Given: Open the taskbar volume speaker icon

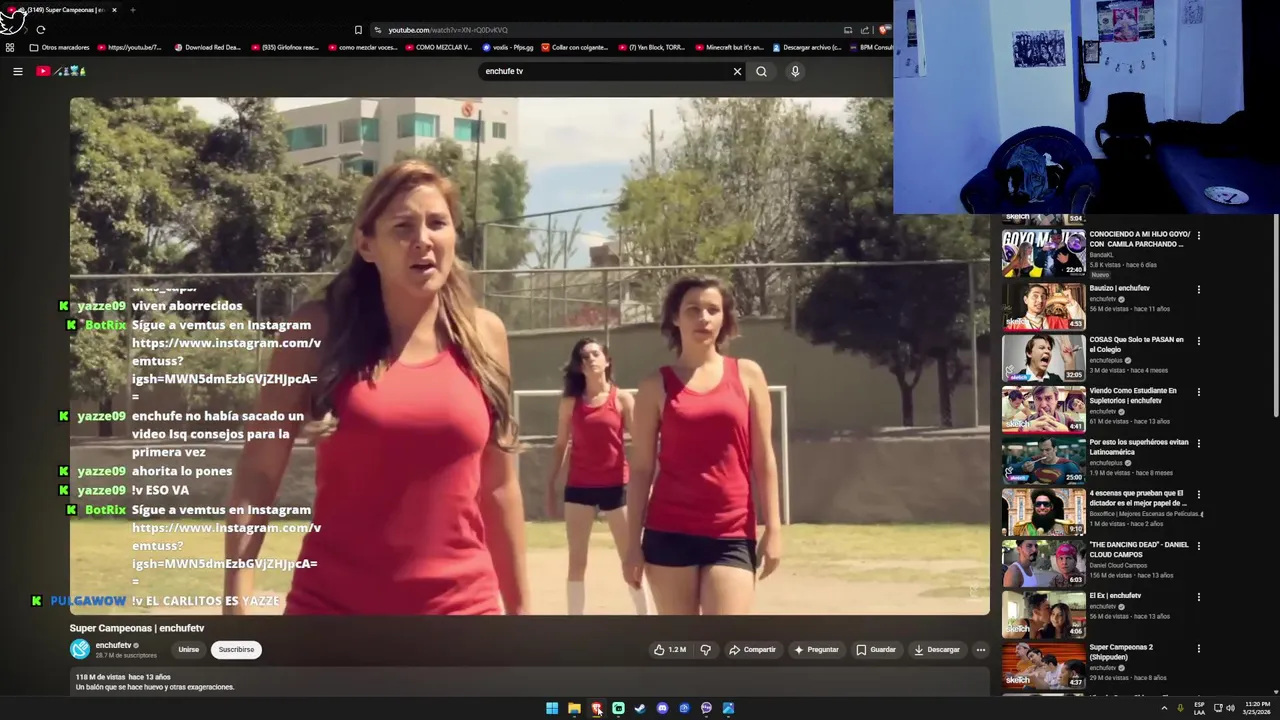Looking at the screenshot, I should [x=1230, y=708].
